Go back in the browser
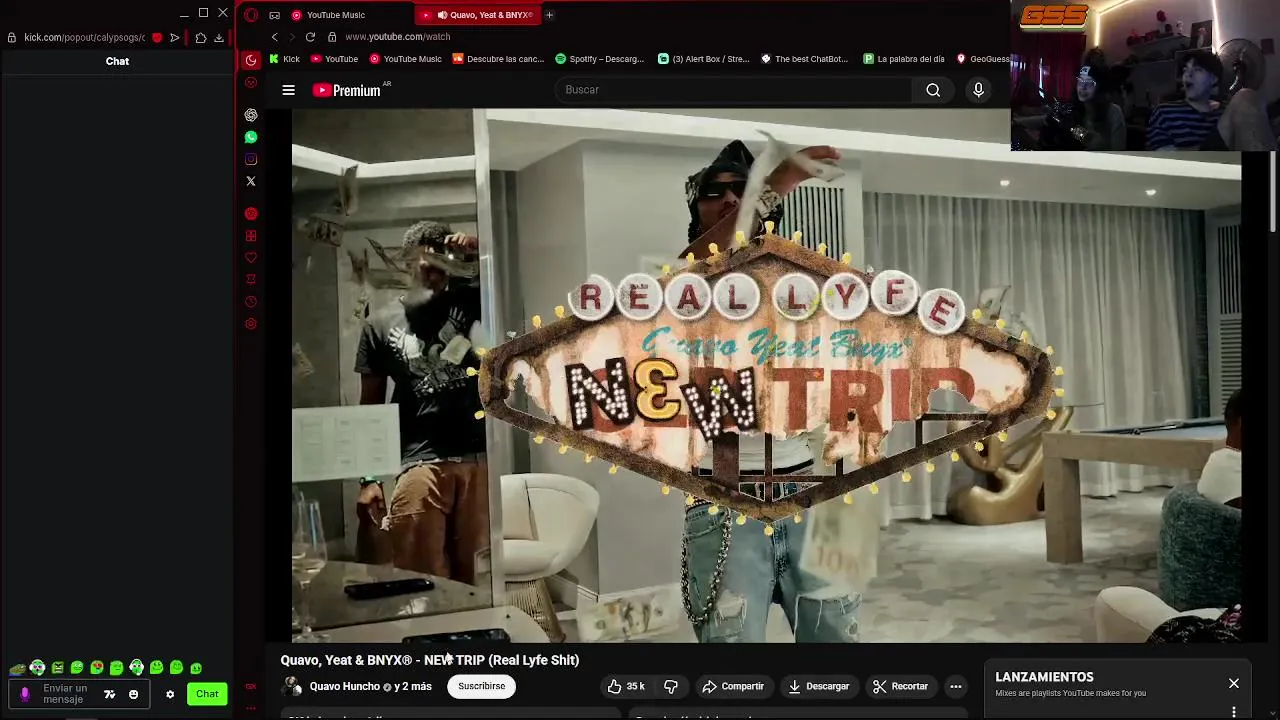Viewport: 1280px width, 720px height. pyautogui.click(x=275, y=37)
